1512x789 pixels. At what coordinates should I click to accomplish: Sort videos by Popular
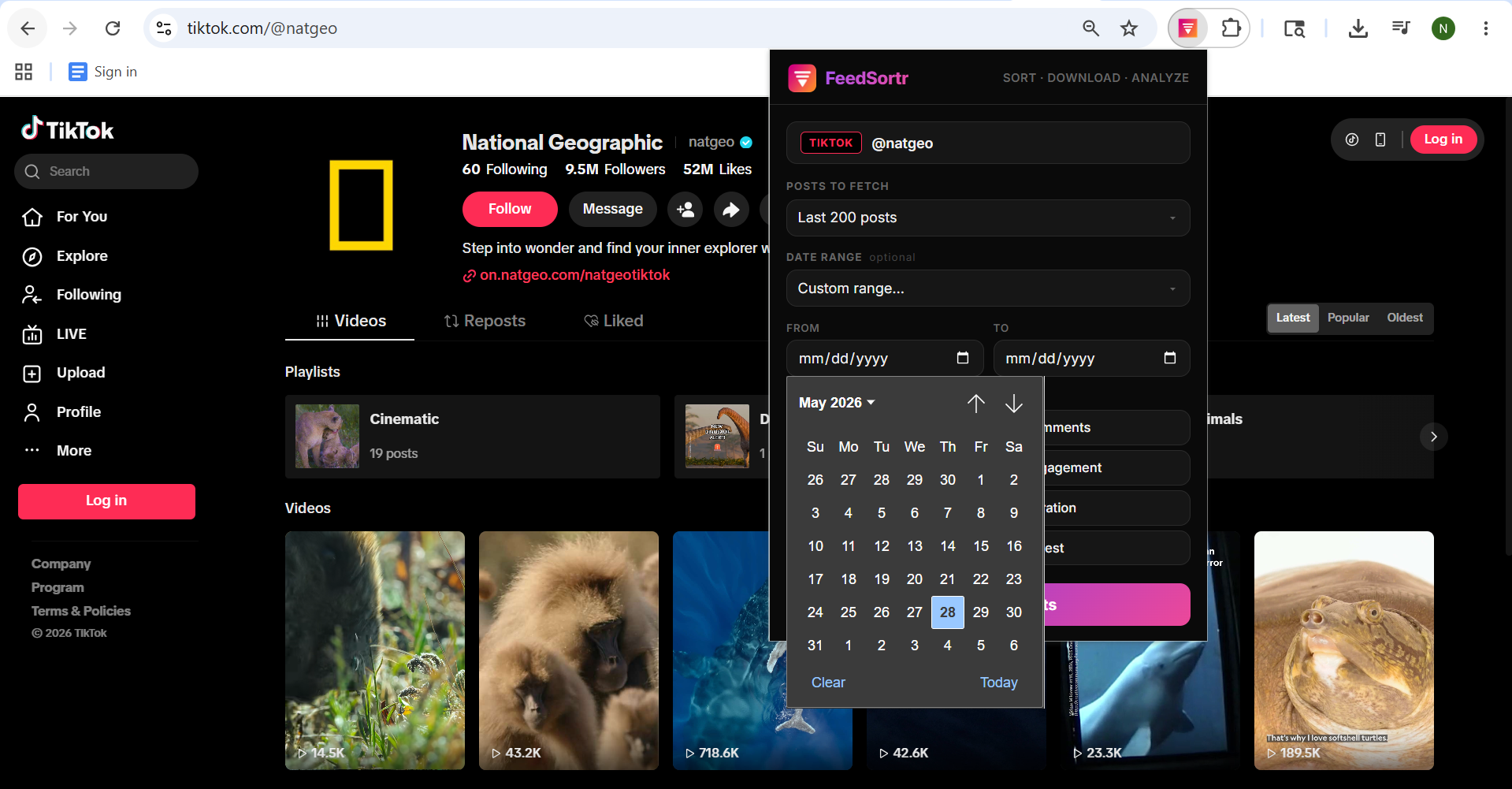[1348, 318]
